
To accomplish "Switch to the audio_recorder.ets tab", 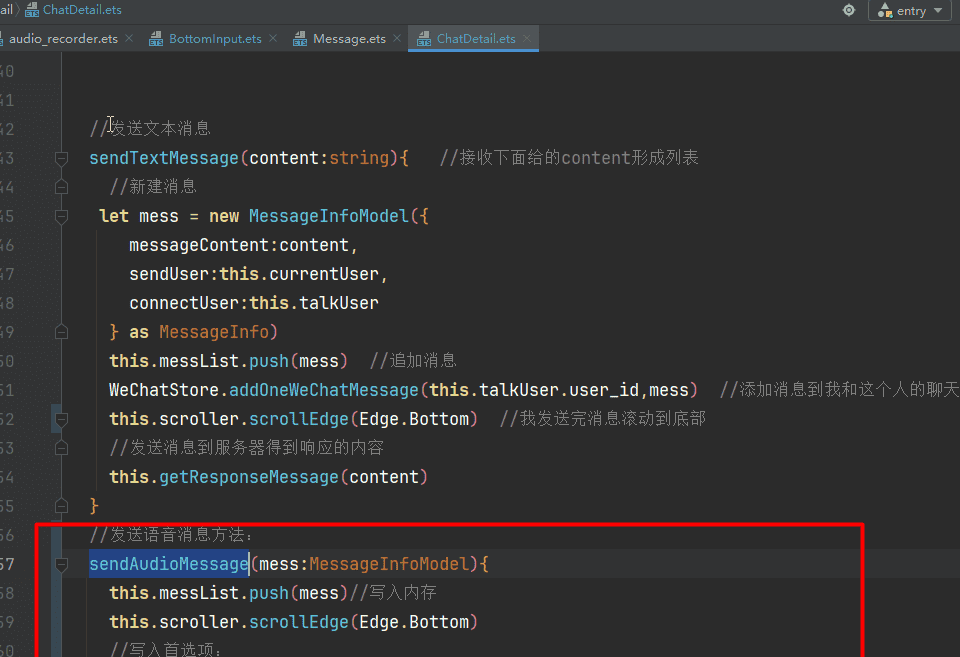I will point(63,39).
